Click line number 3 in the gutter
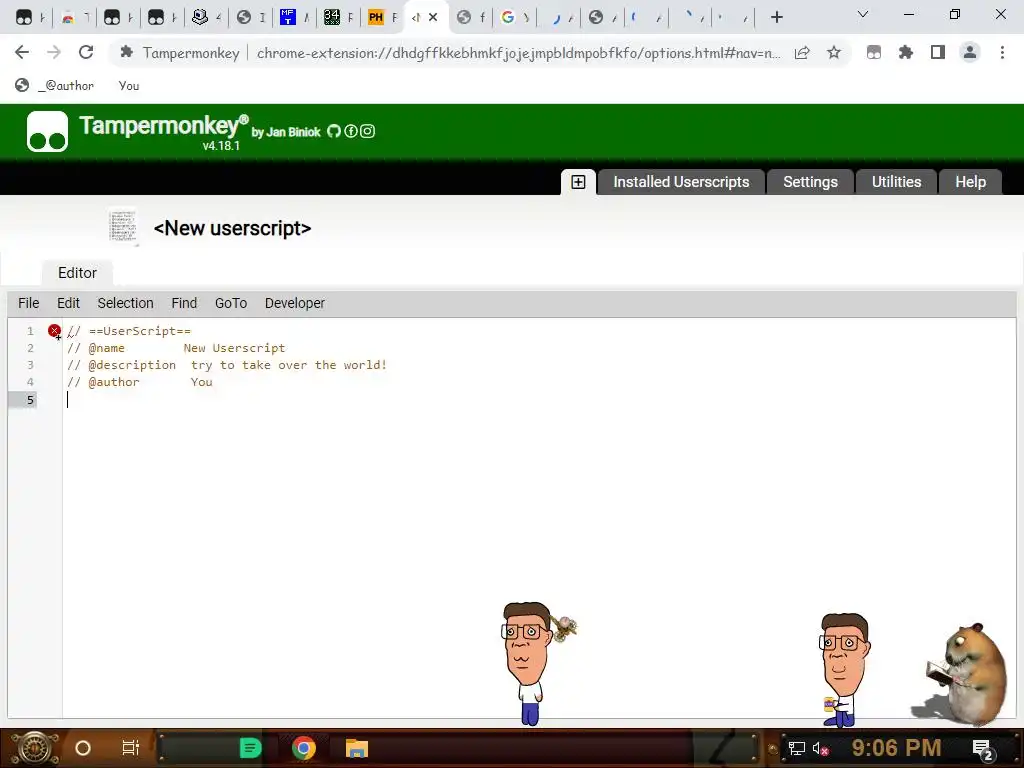 30,365
